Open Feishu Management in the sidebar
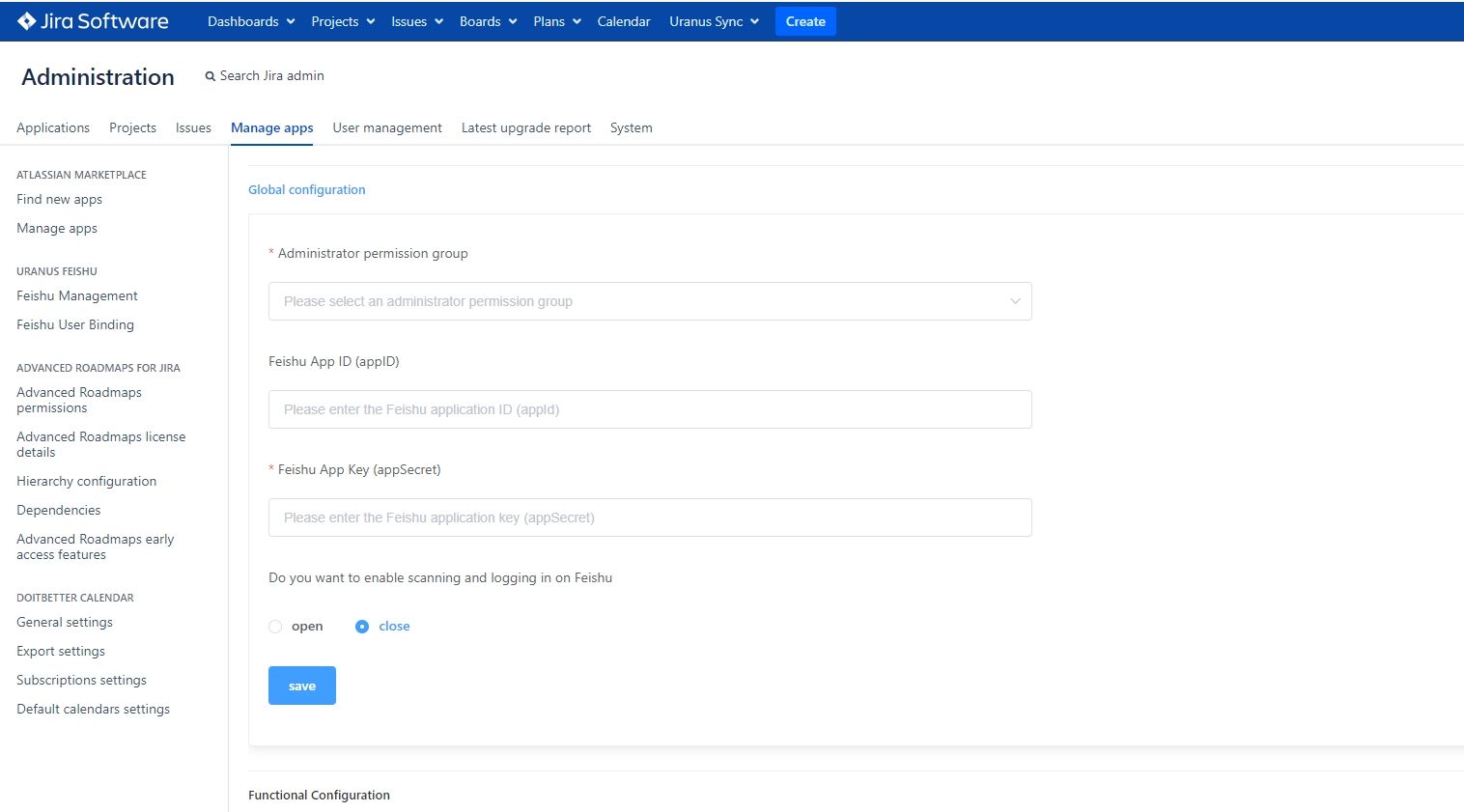The width and height of the screenshot is (1464, 812). pyautogui.click(x=77, y=295)
